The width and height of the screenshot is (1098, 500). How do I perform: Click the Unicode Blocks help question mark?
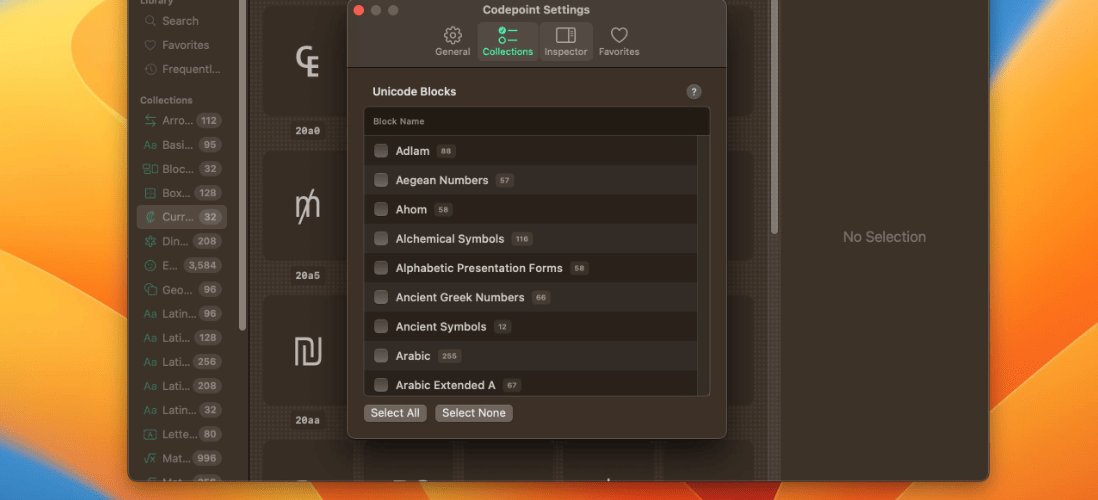(x=693, y=92)
